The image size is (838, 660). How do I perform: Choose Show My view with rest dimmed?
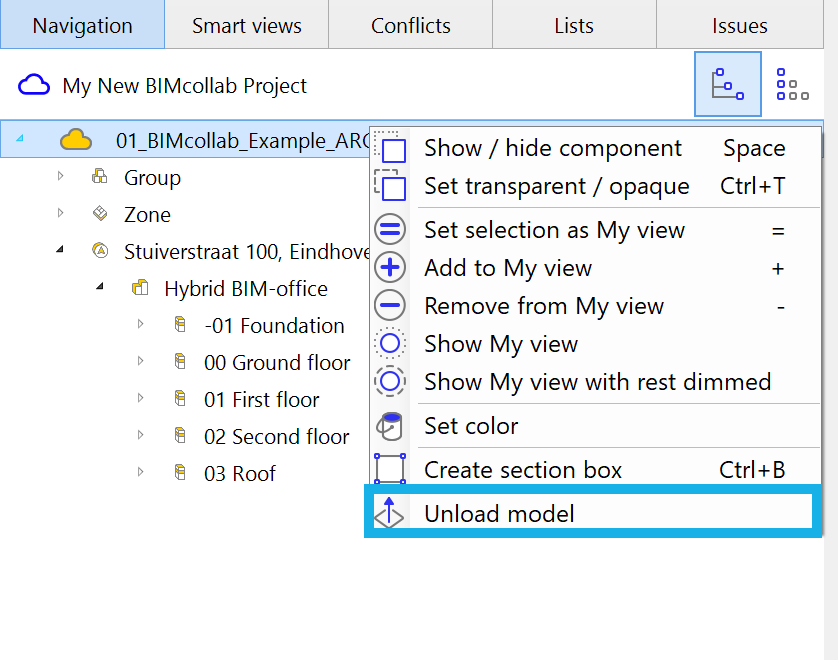tap(595, 382)
